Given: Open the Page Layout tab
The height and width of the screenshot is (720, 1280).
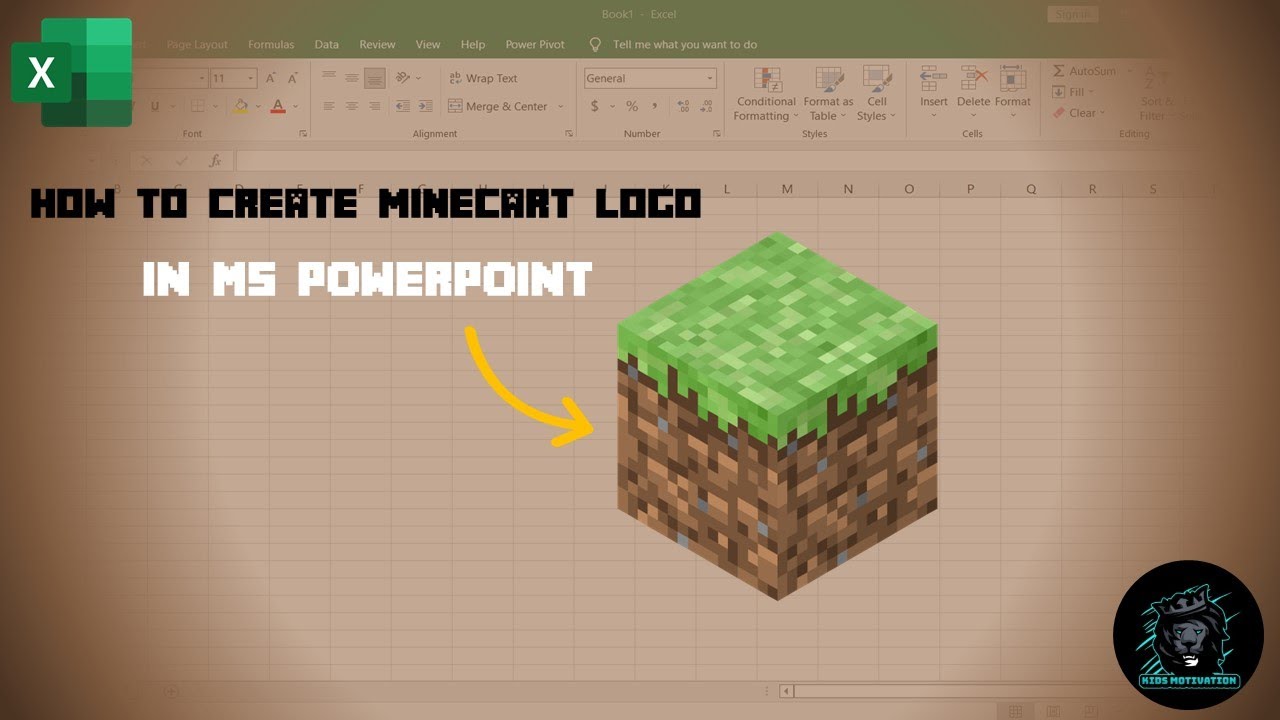Looking at the screenshot, I should [x=197, y=44].
